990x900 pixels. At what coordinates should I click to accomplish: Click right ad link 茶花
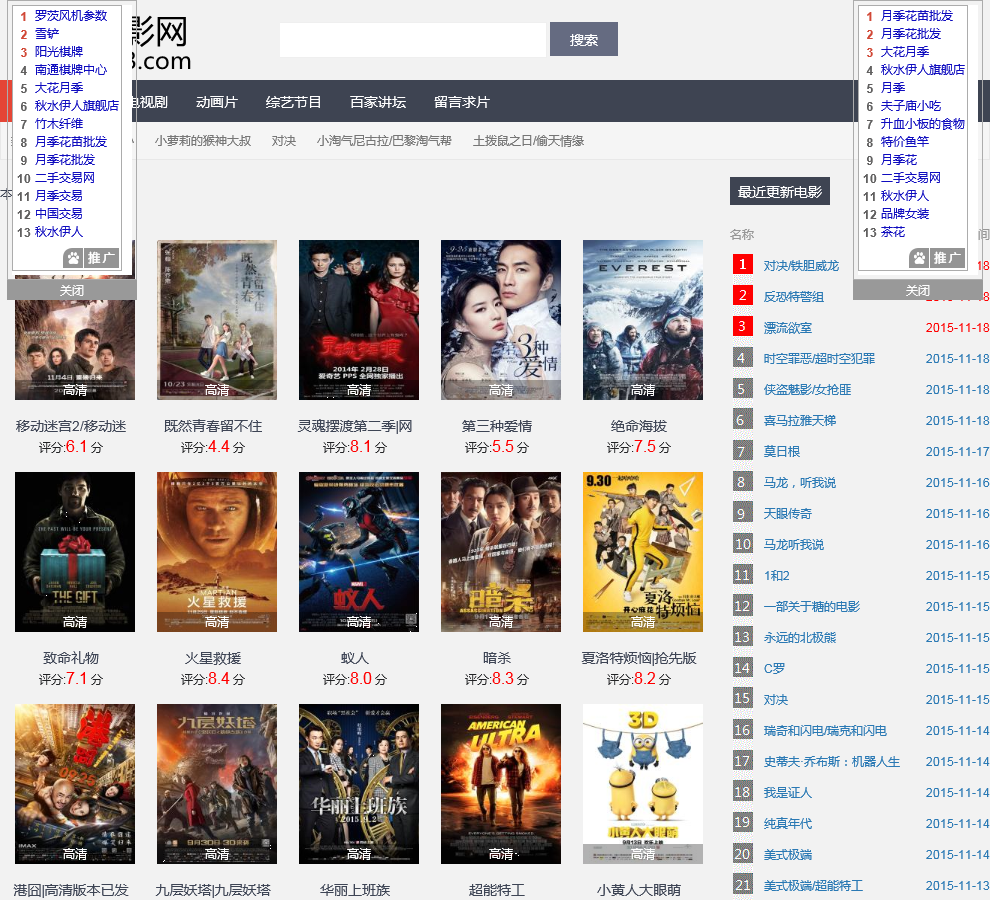(x=893, y=232)
